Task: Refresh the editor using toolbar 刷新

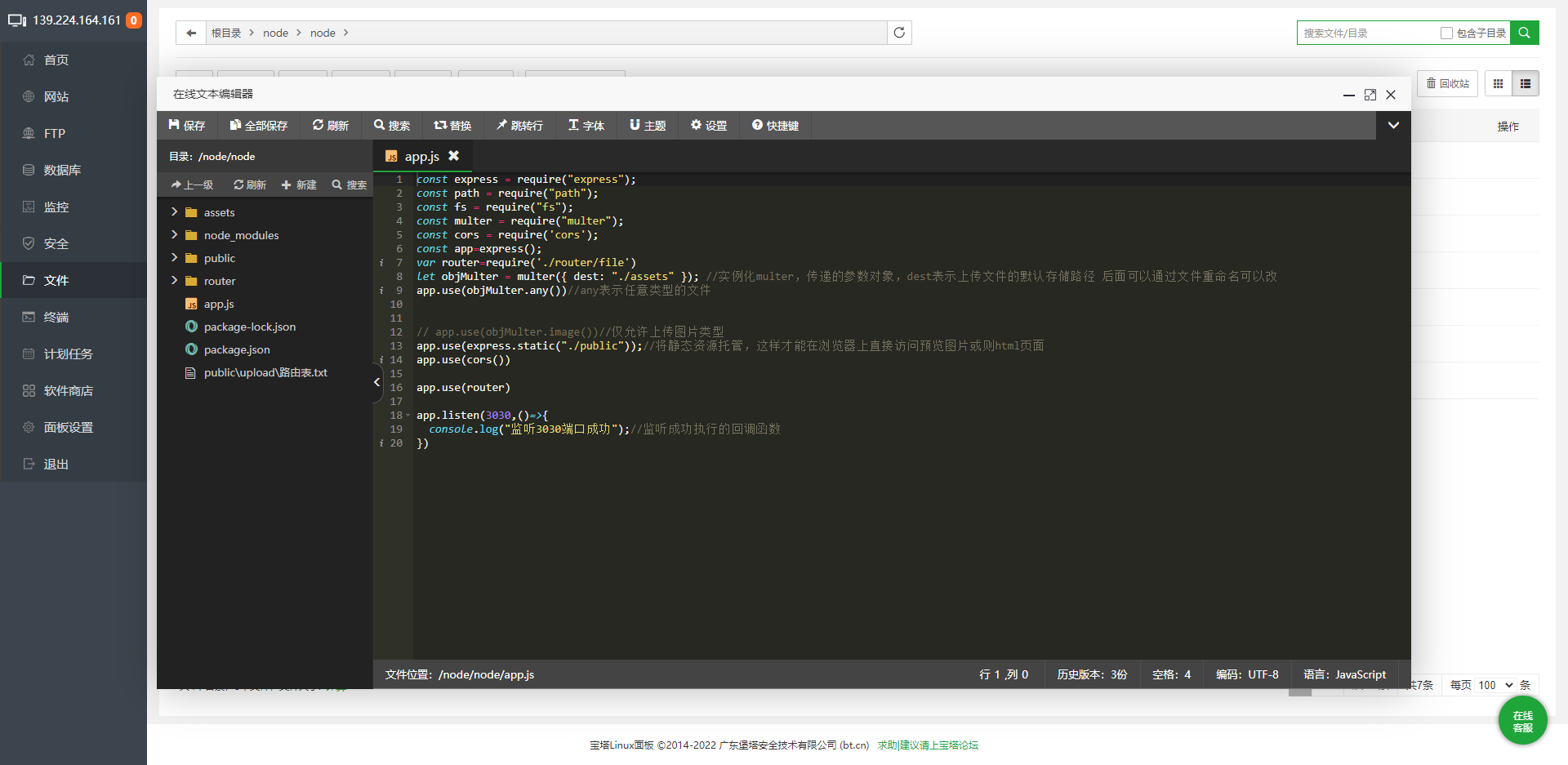Action: 330,125
